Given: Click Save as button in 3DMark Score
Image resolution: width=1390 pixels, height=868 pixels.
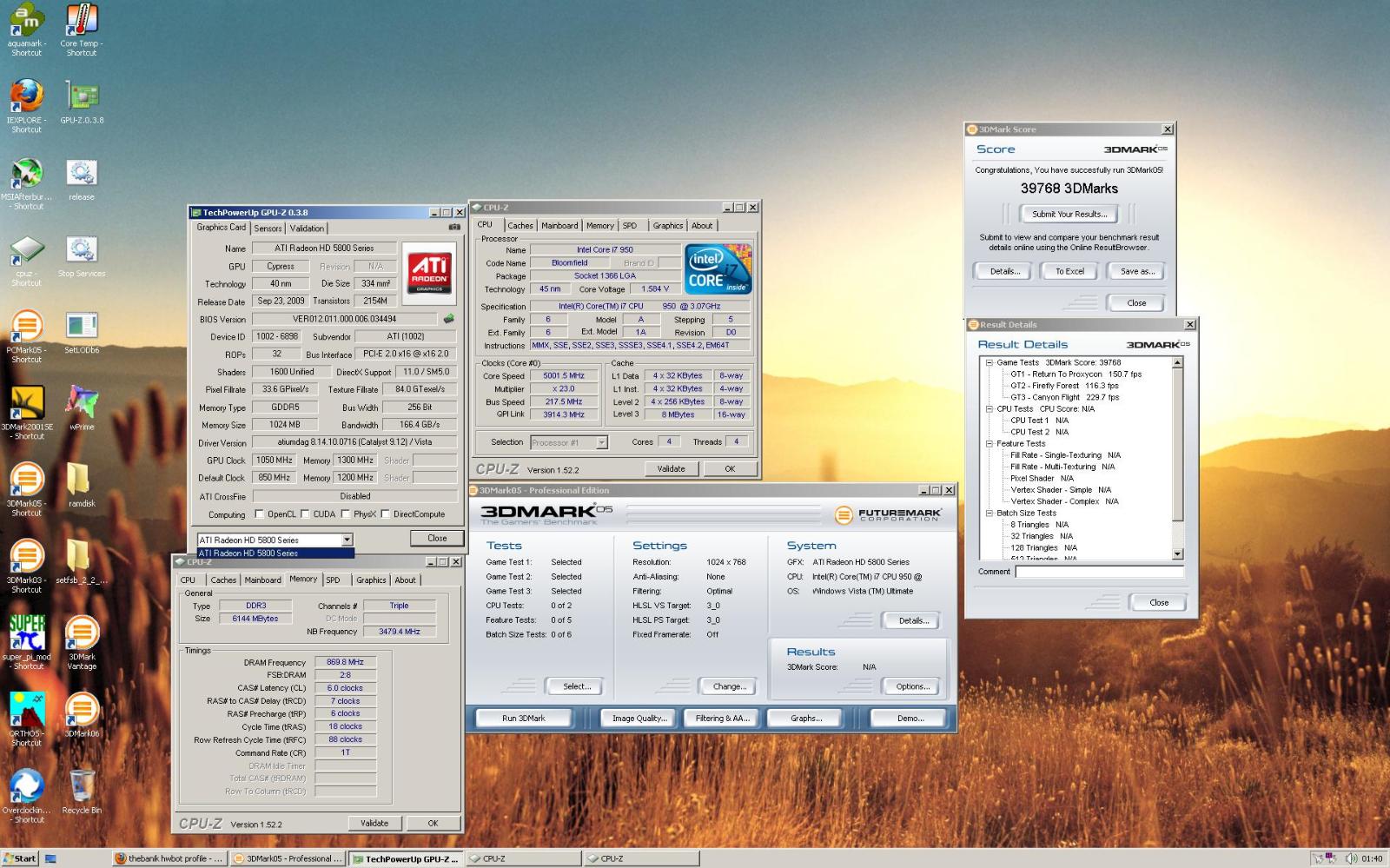Looking at the screenshot, I should pyautogui.click(x=1137, y=272).
